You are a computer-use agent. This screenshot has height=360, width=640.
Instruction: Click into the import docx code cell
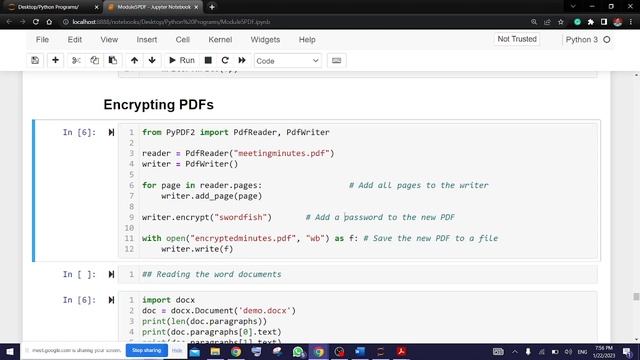point(358,316)
